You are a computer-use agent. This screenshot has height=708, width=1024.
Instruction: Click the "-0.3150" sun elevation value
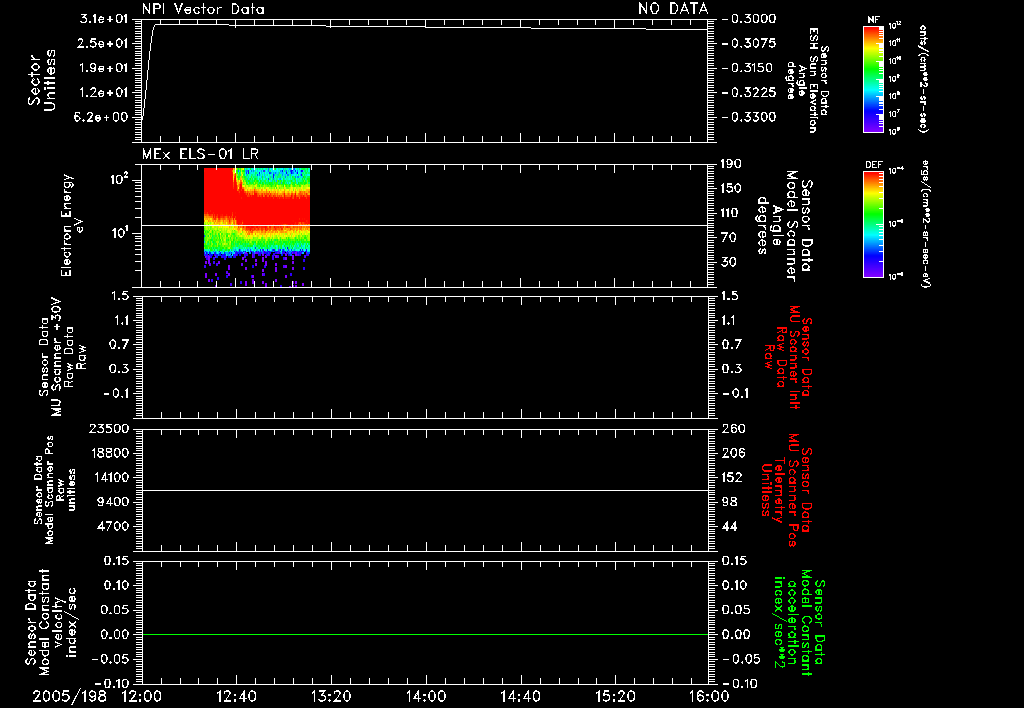click(747, 68)
